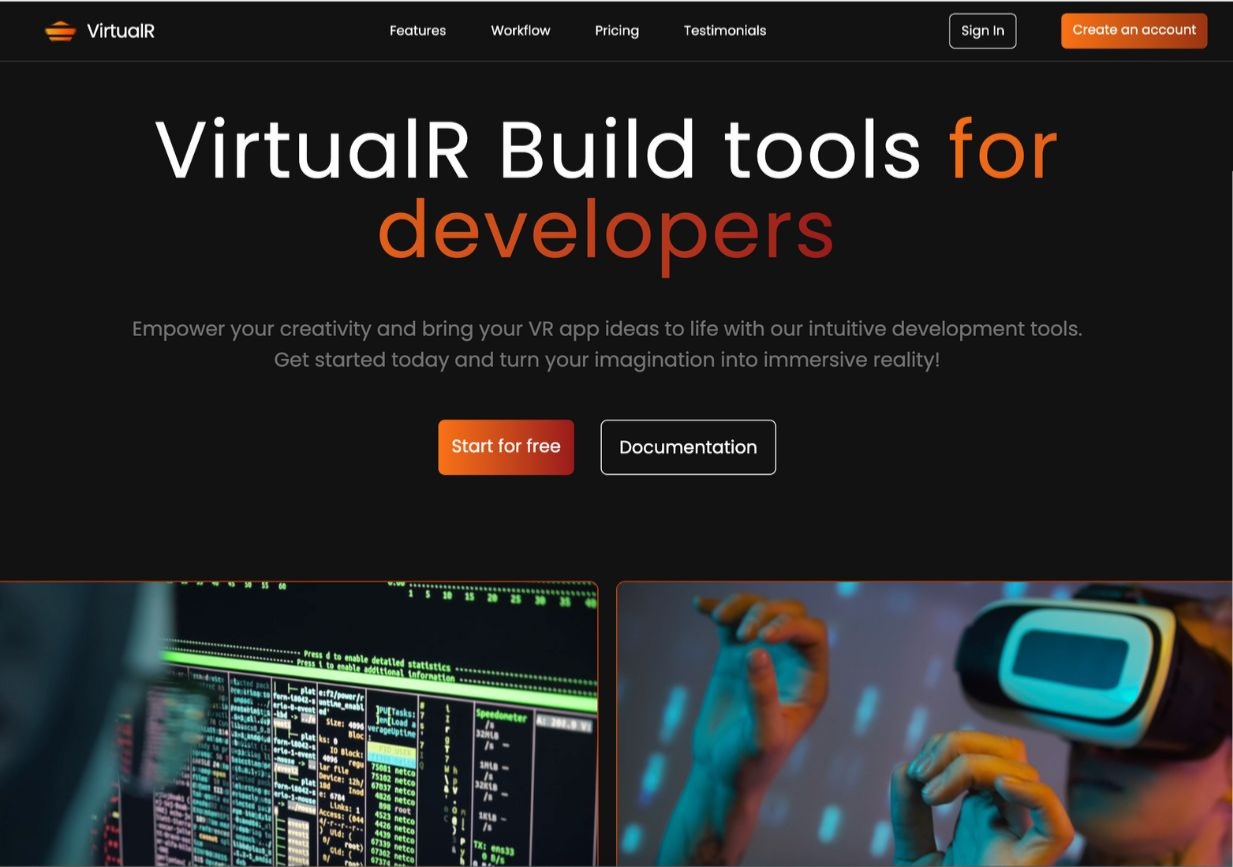Click the VirtualR brand name in header

click(120, 31)
